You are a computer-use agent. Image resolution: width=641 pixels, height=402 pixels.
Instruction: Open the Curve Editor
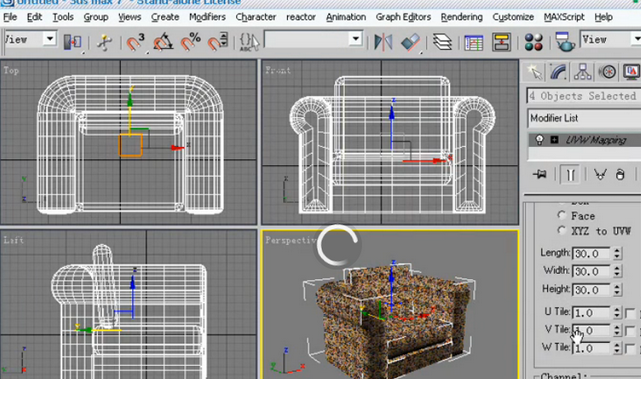[x=474, y=43]
